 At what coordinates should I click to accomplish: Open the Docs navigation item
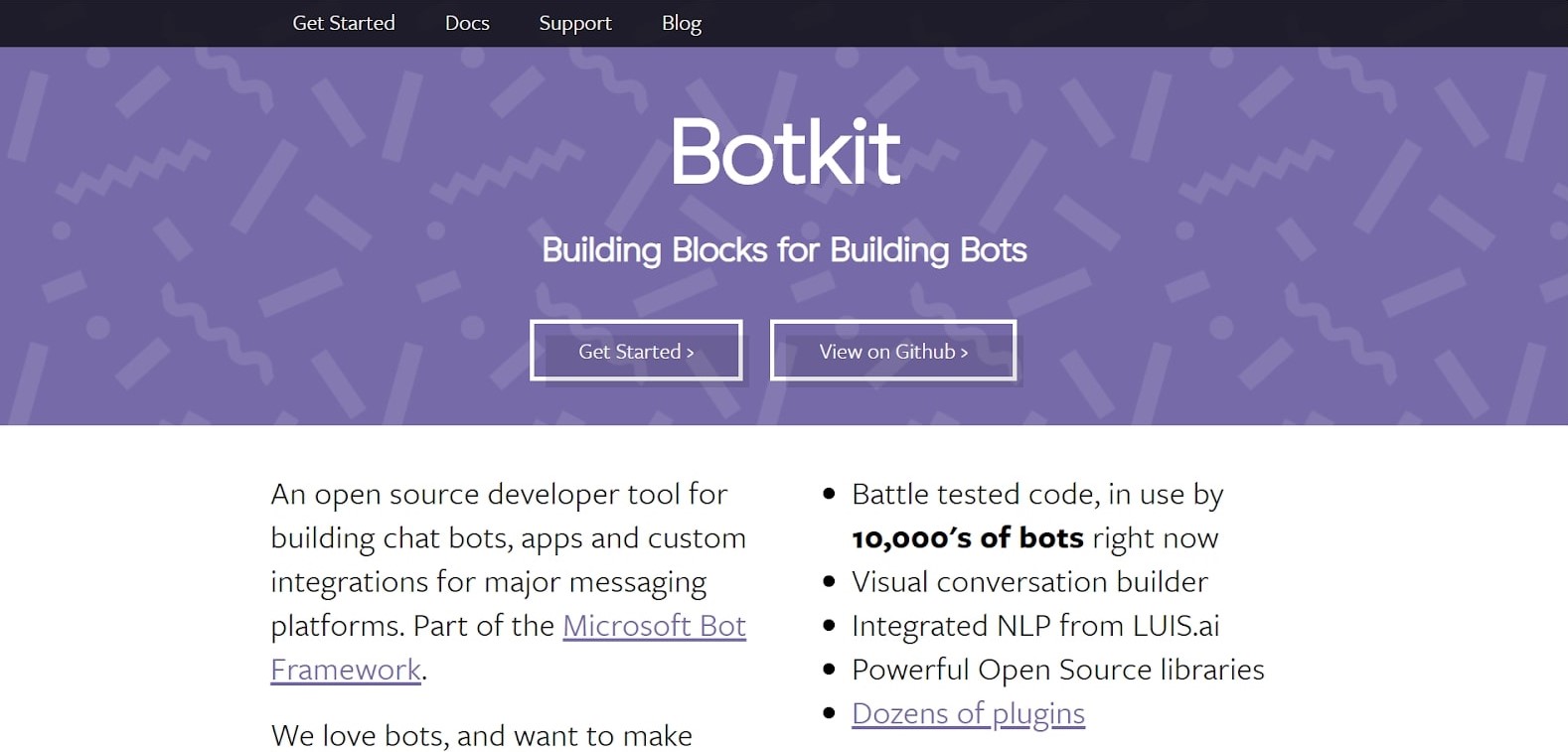(x=467, y=23)
